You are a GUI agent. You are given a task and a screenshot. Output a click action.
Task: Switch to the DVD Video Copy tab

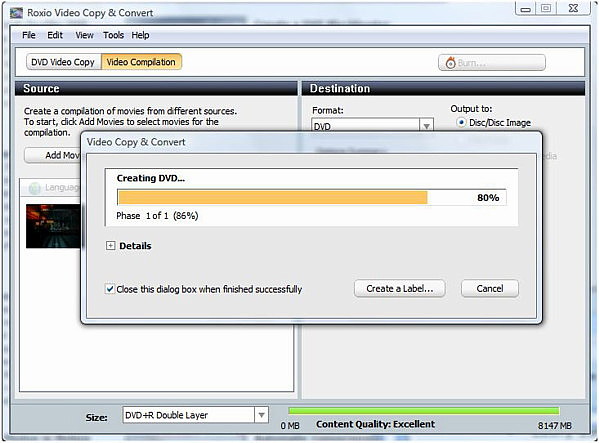63,62
